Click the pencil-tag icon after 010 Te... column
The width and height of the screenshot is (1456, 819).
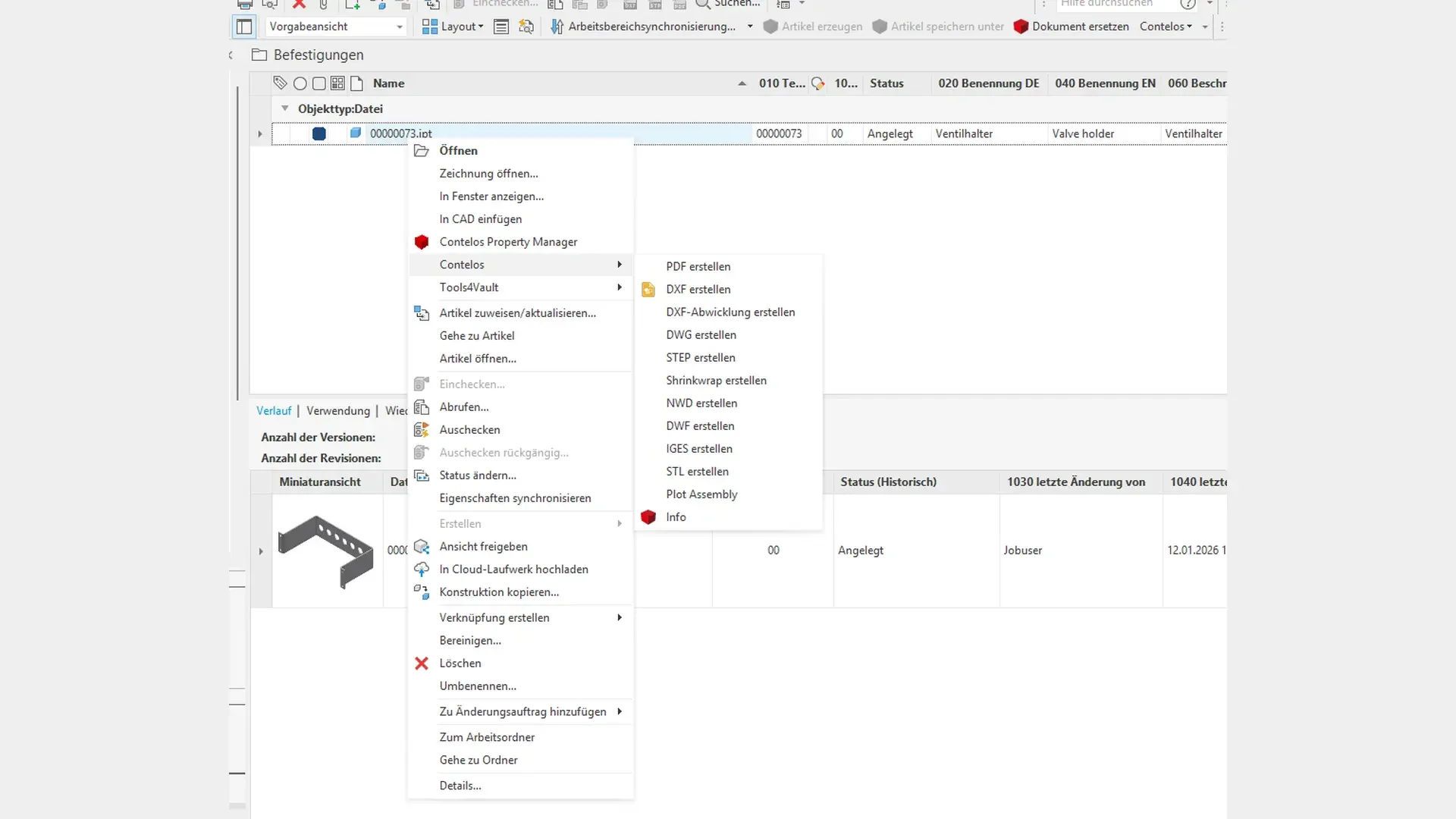click(817, 83)
